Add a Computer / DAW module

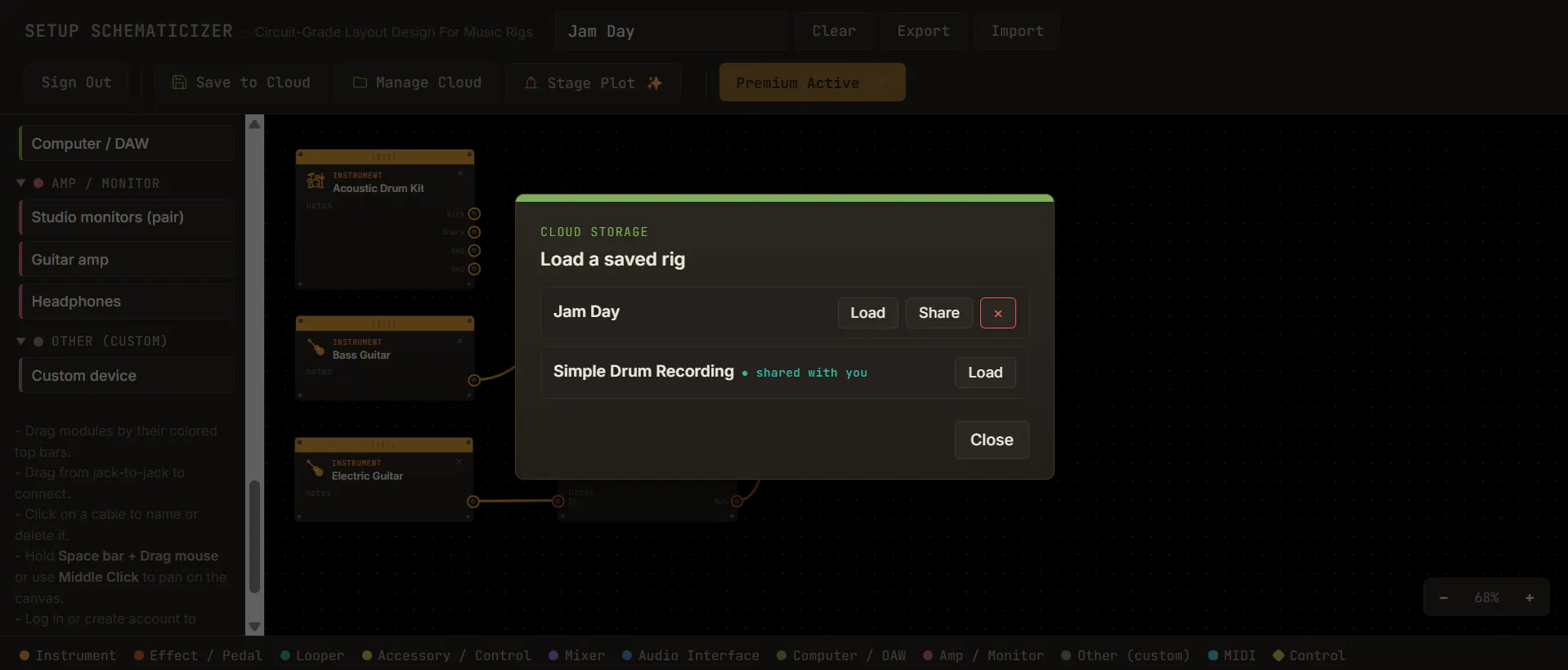127,143
